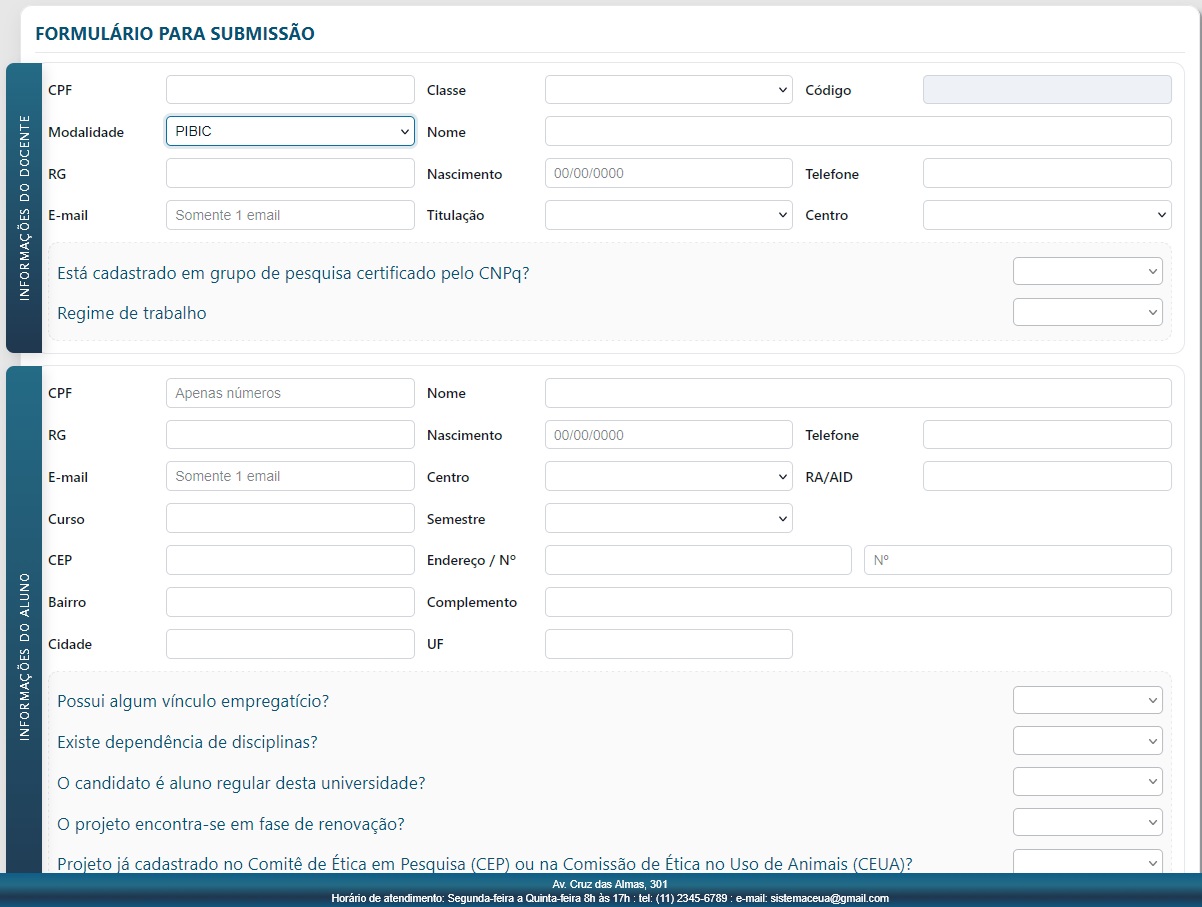This screenshot has height=907, width=1202.
Task: Click the RA/AID input field
Action: [1046, 476]
